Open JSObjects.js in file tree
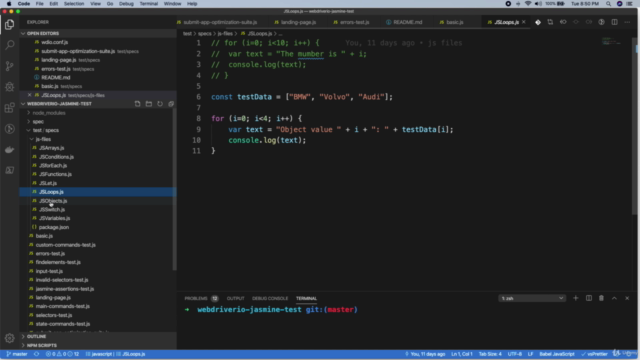 point(53,201)
